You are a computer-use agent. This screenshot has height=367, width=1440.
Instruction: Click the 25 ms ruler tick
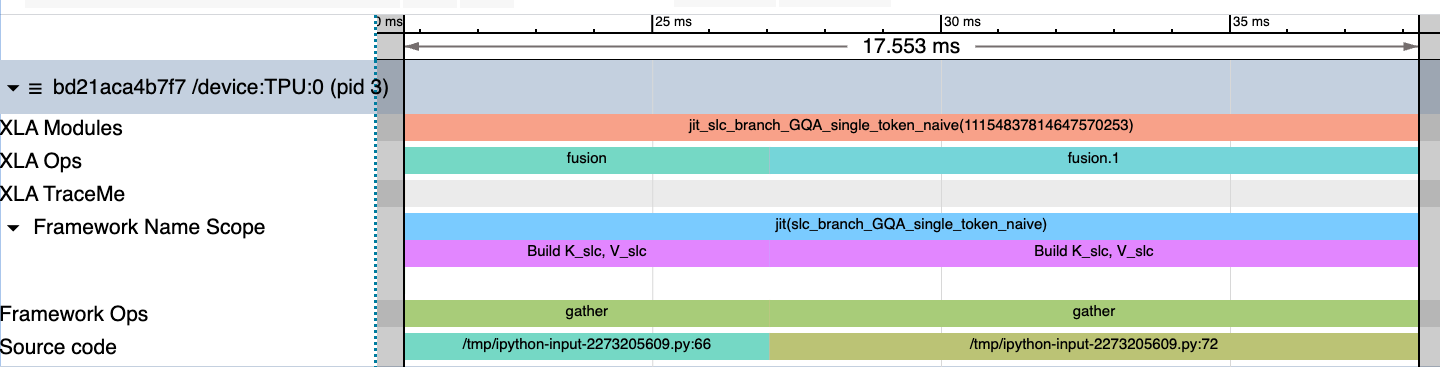pyautogui.click(x=673, y=21)
